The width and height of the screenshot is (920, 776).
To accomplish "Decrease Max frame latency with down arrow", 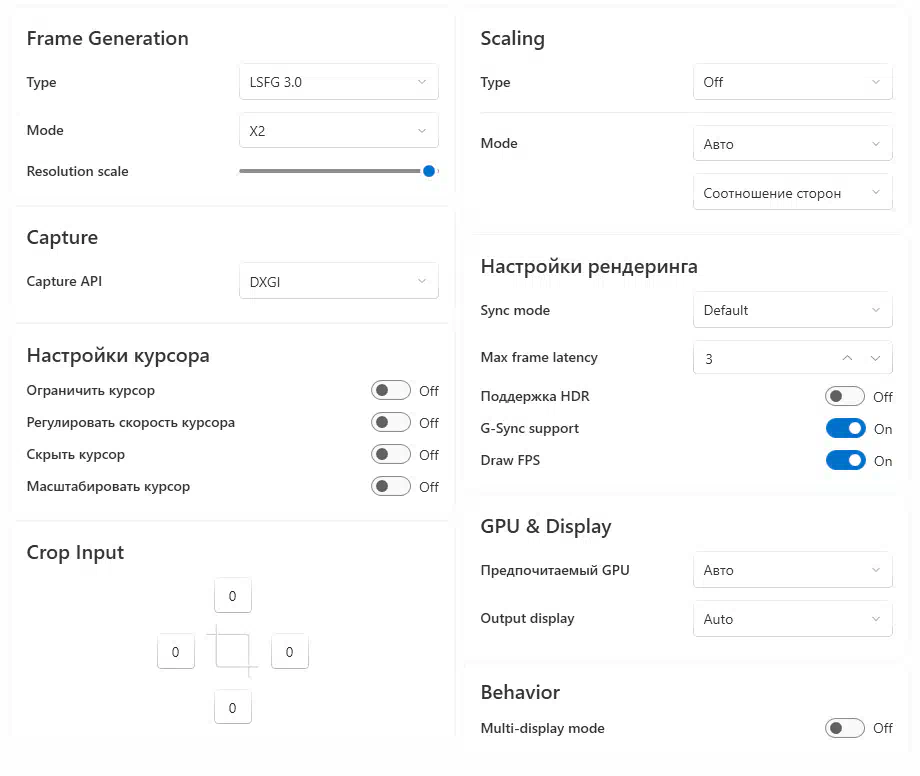I will 875,358.
